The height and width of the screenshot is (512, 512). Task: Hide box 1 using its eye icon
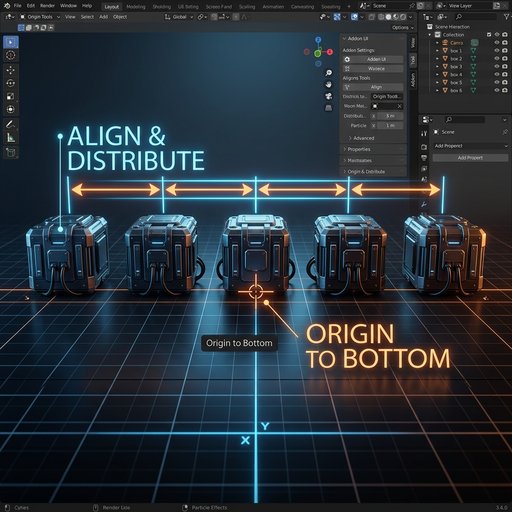497,50
